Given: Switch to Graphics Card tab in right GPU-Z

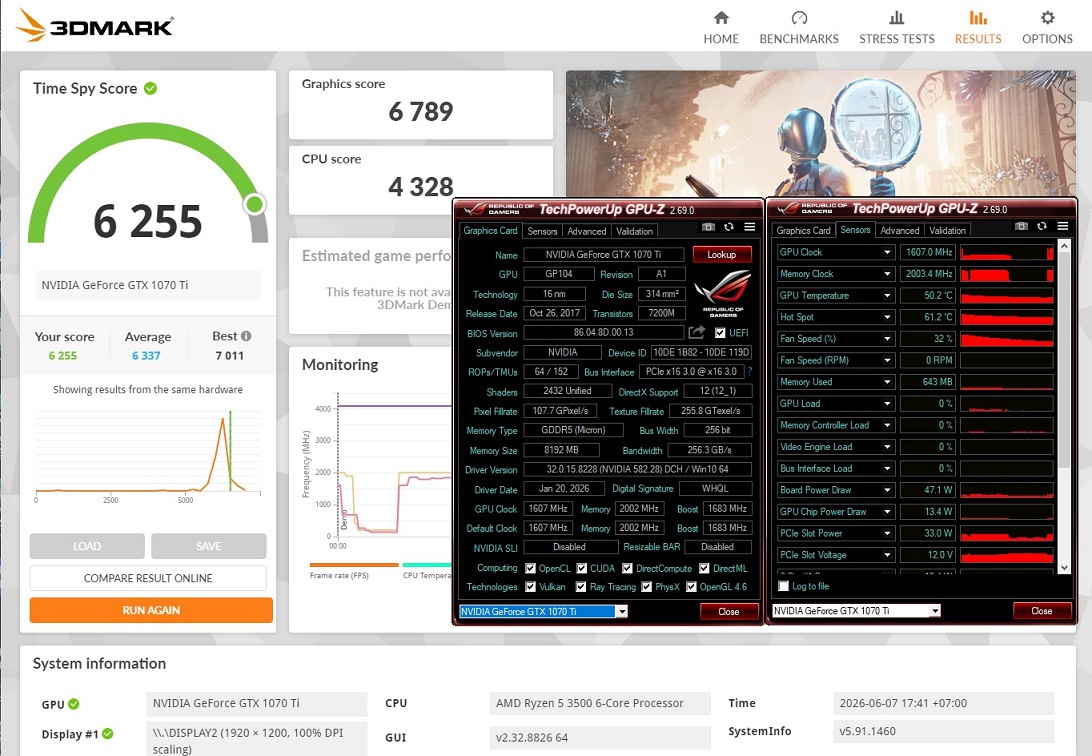Looking at the screenshot, I should (803, 230).
